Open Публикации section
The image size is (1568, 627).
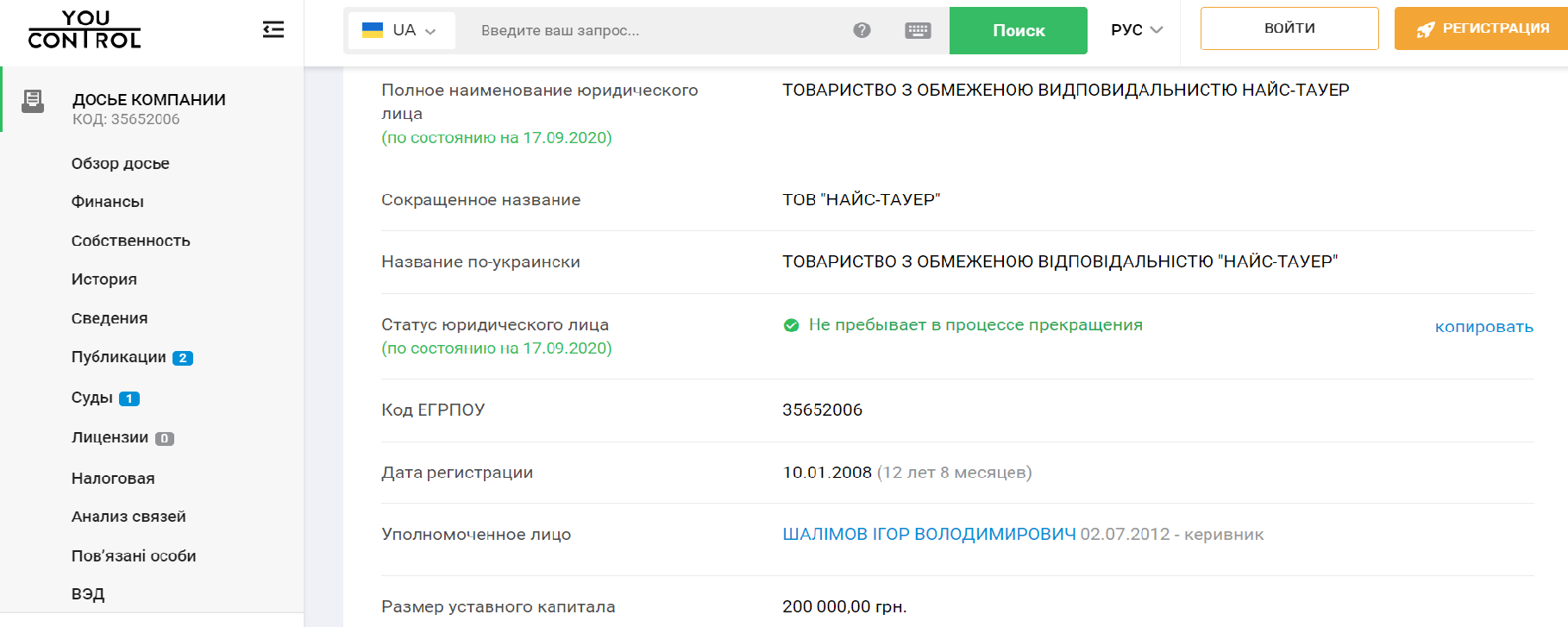tap(118, 357)
